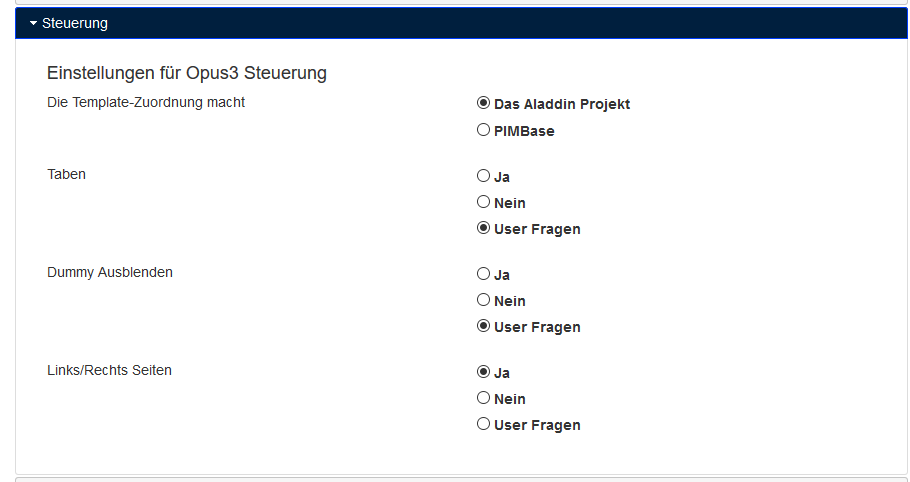
Task: Click the 'Die Template-Zuordnung macht' label
Action: click(146, 102)
